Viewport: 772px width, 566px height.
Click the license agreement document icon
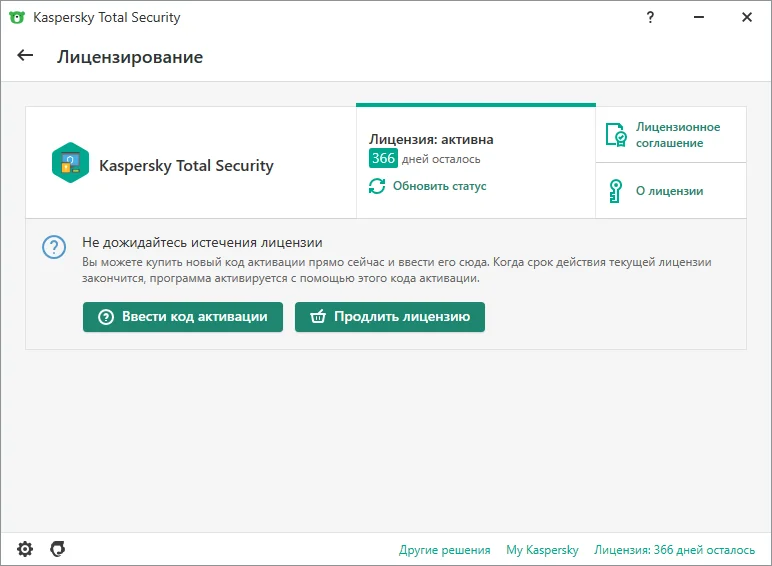tap(616, 135)
